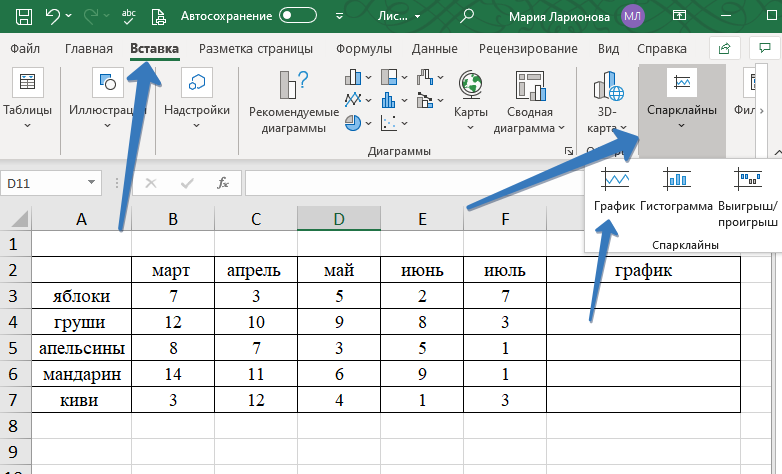Select the Вставка tab
782x474 pixels.
[x=154, y=48]
